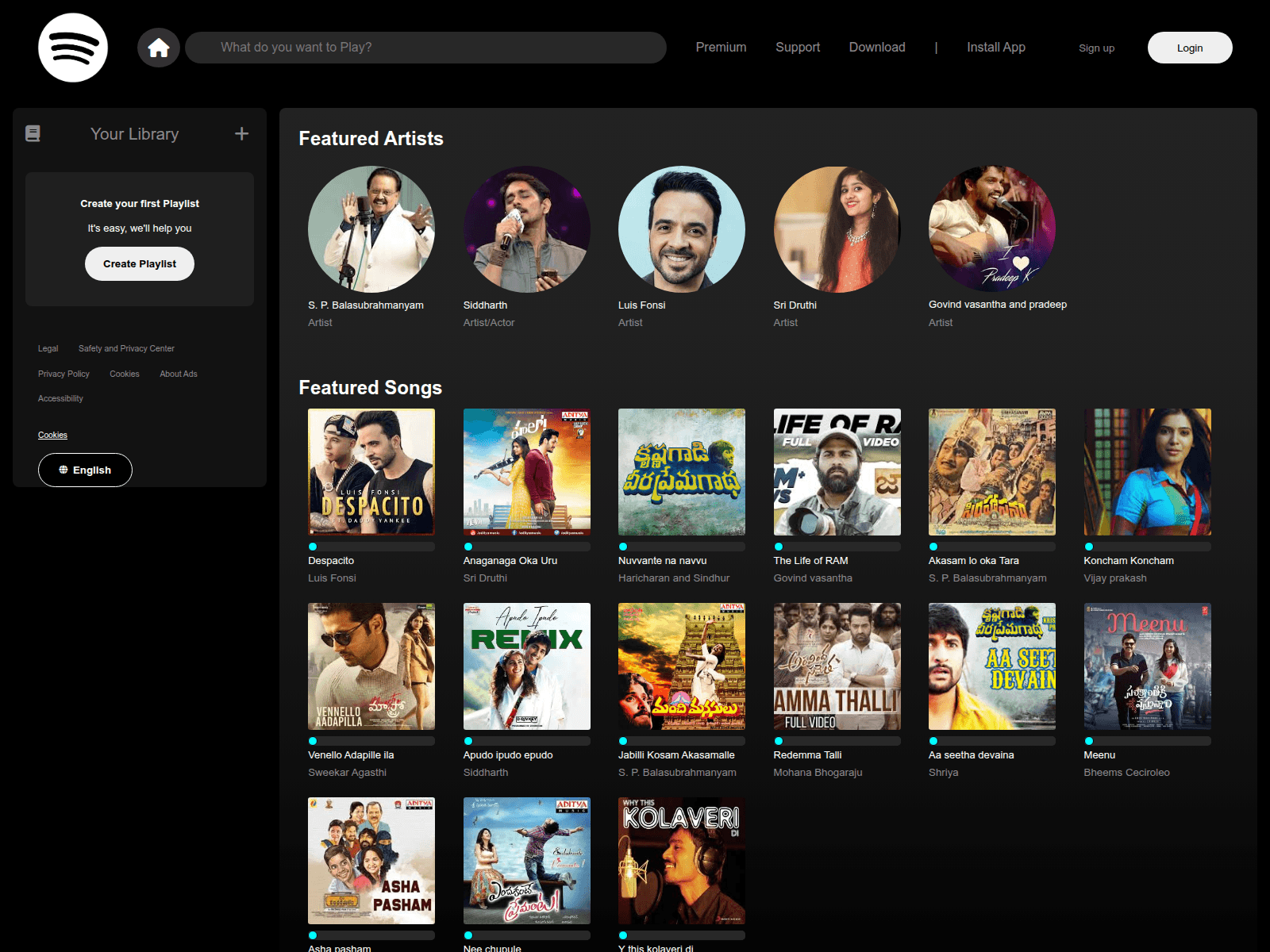The image size is (1270, 952).
Task: Open the Accessibility link
Action: 60,398
